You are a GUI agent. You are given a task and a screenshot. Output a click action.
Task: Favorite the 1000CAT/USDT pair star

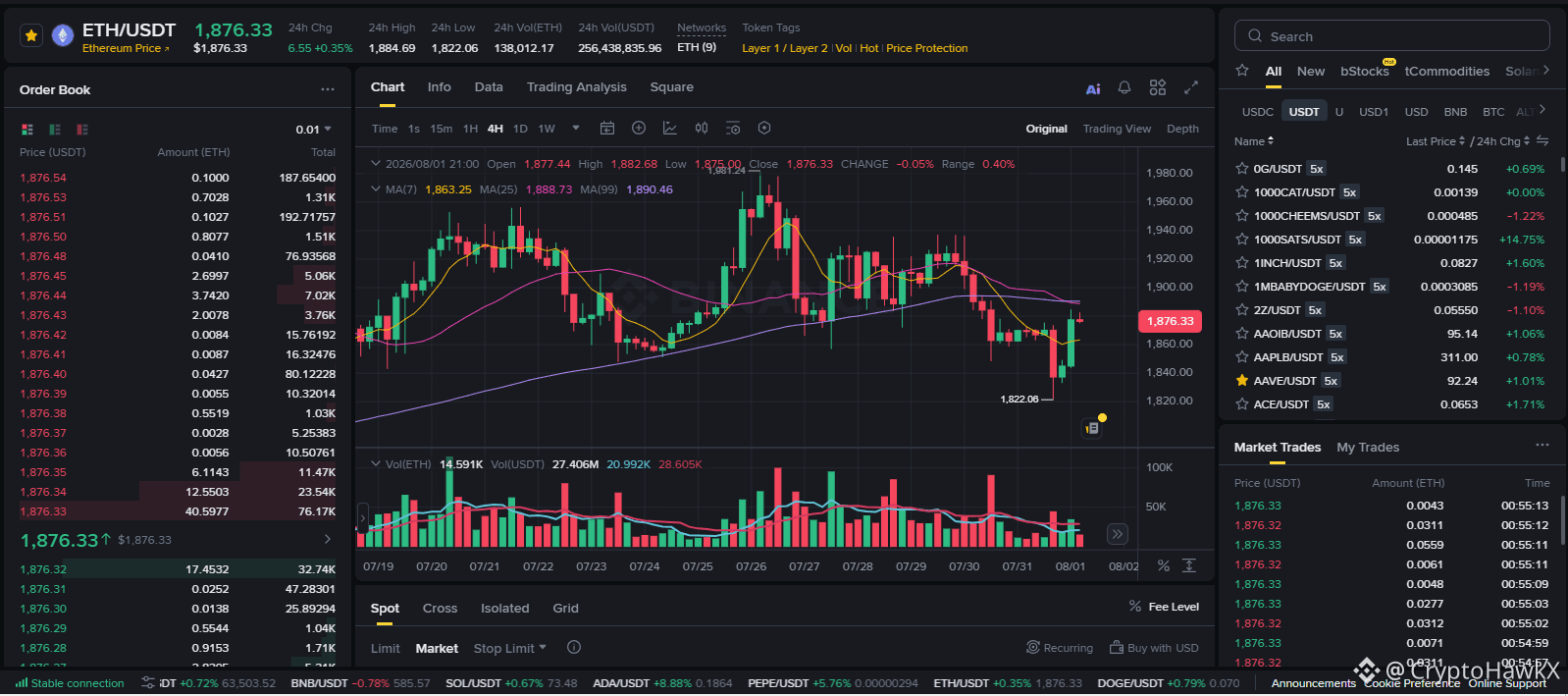pyautogui.click(x=1242, y=192)
